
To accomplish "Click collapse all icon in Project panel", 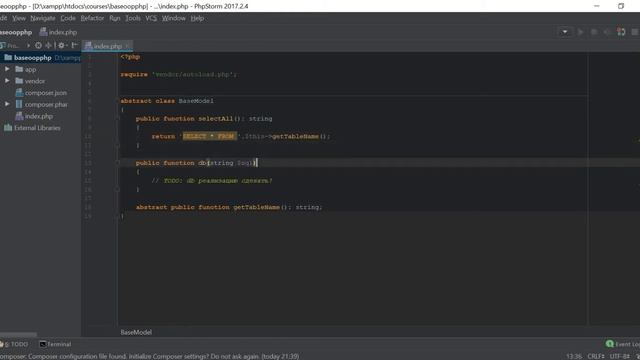I will click(x=48, y=46).
